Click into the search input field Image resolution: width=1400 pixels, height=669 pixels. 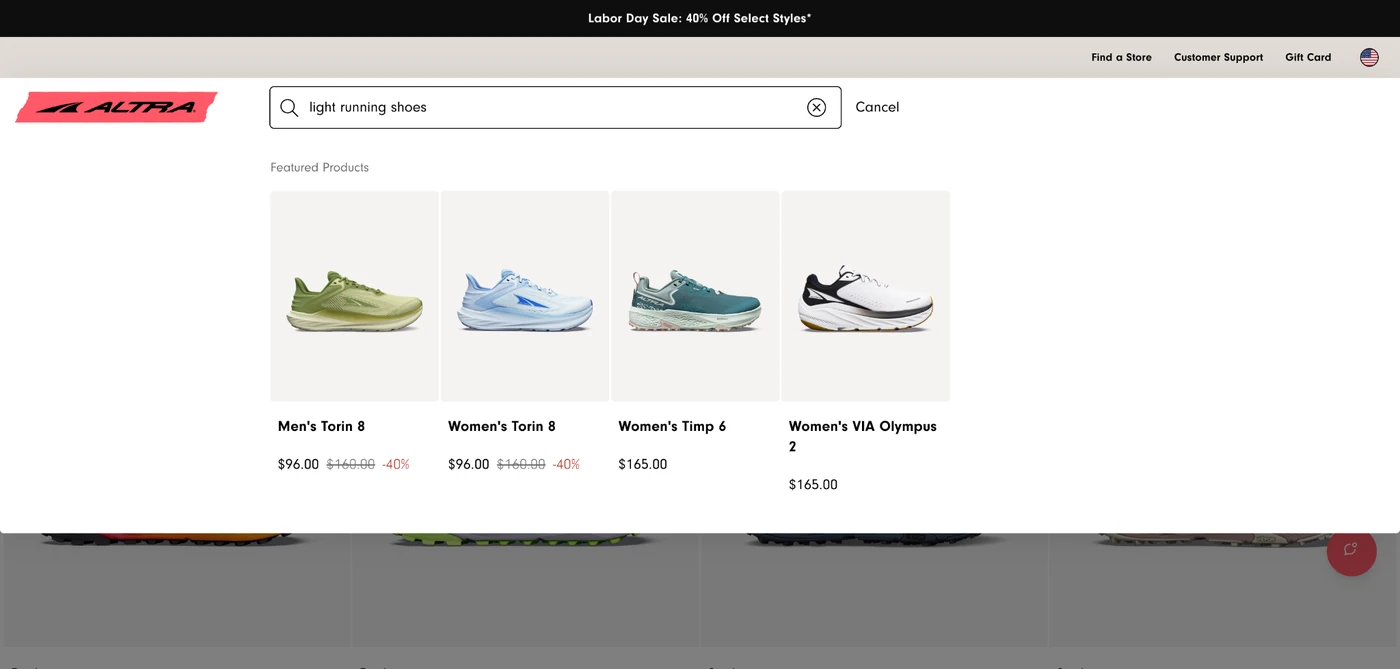[x=555, y=107]
